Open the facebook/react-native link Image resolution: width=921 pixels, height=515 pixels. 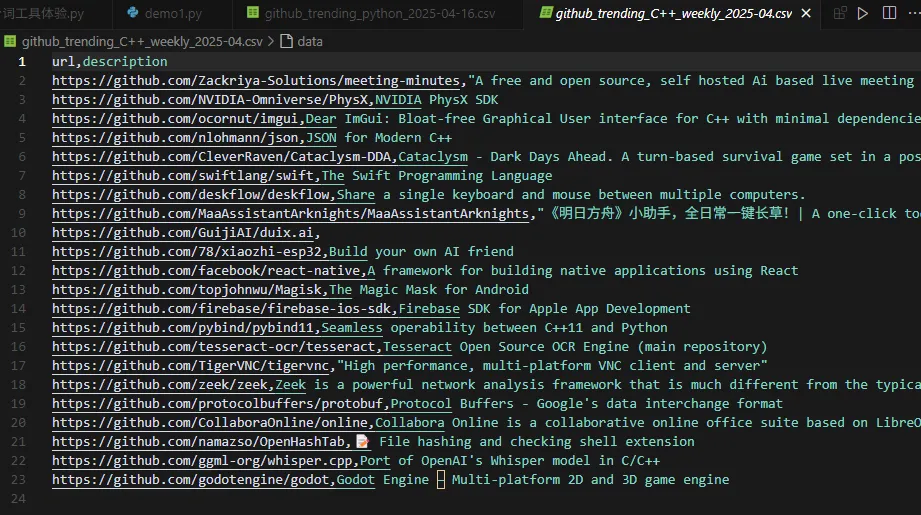point(206,271)
